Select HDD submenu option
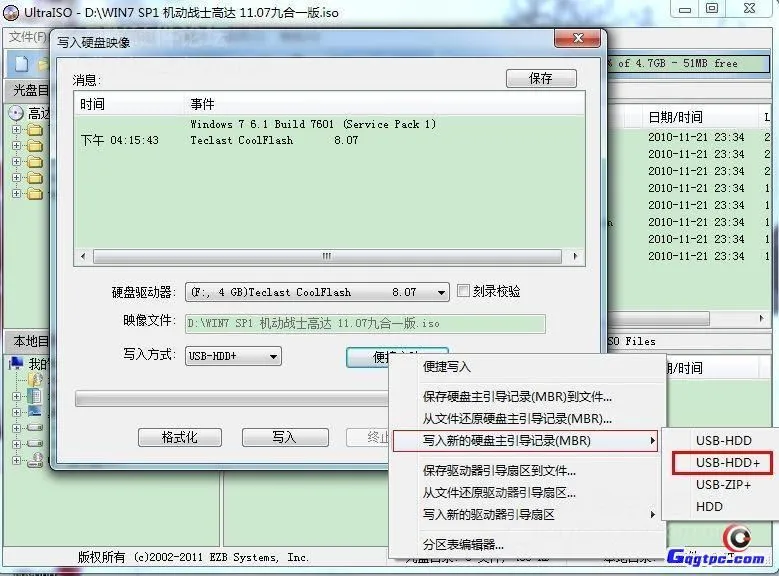This screenshot has height=576, width=779. tap(709, 507)
